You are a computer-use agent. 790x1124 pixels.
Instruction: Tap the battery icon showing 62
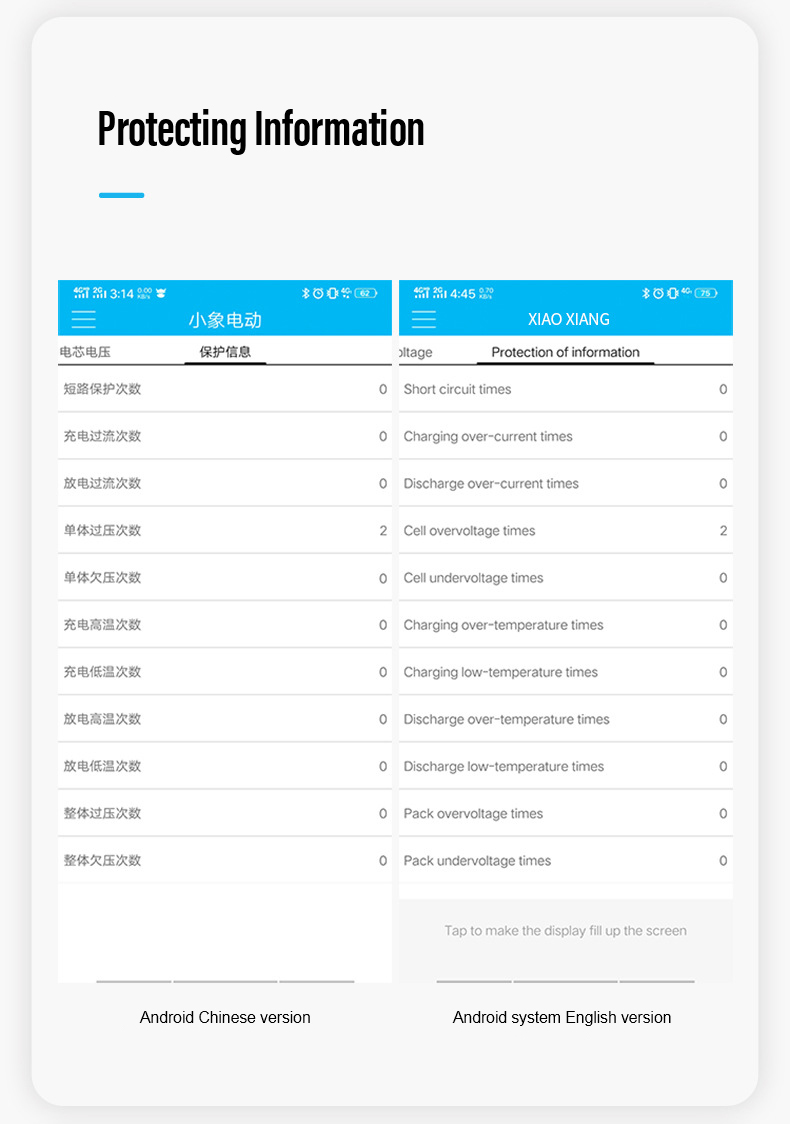366,293
